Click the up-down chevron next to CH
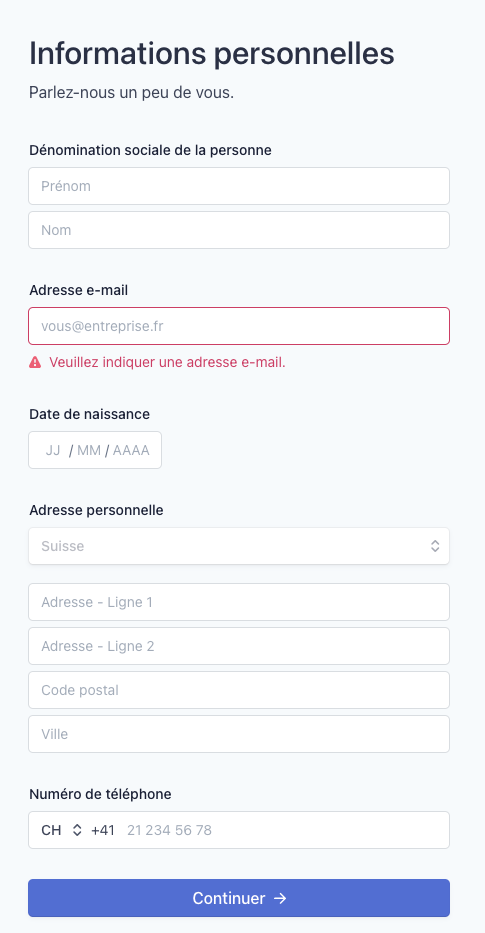The height and width of the screenshot is (933, 485). 77,830
